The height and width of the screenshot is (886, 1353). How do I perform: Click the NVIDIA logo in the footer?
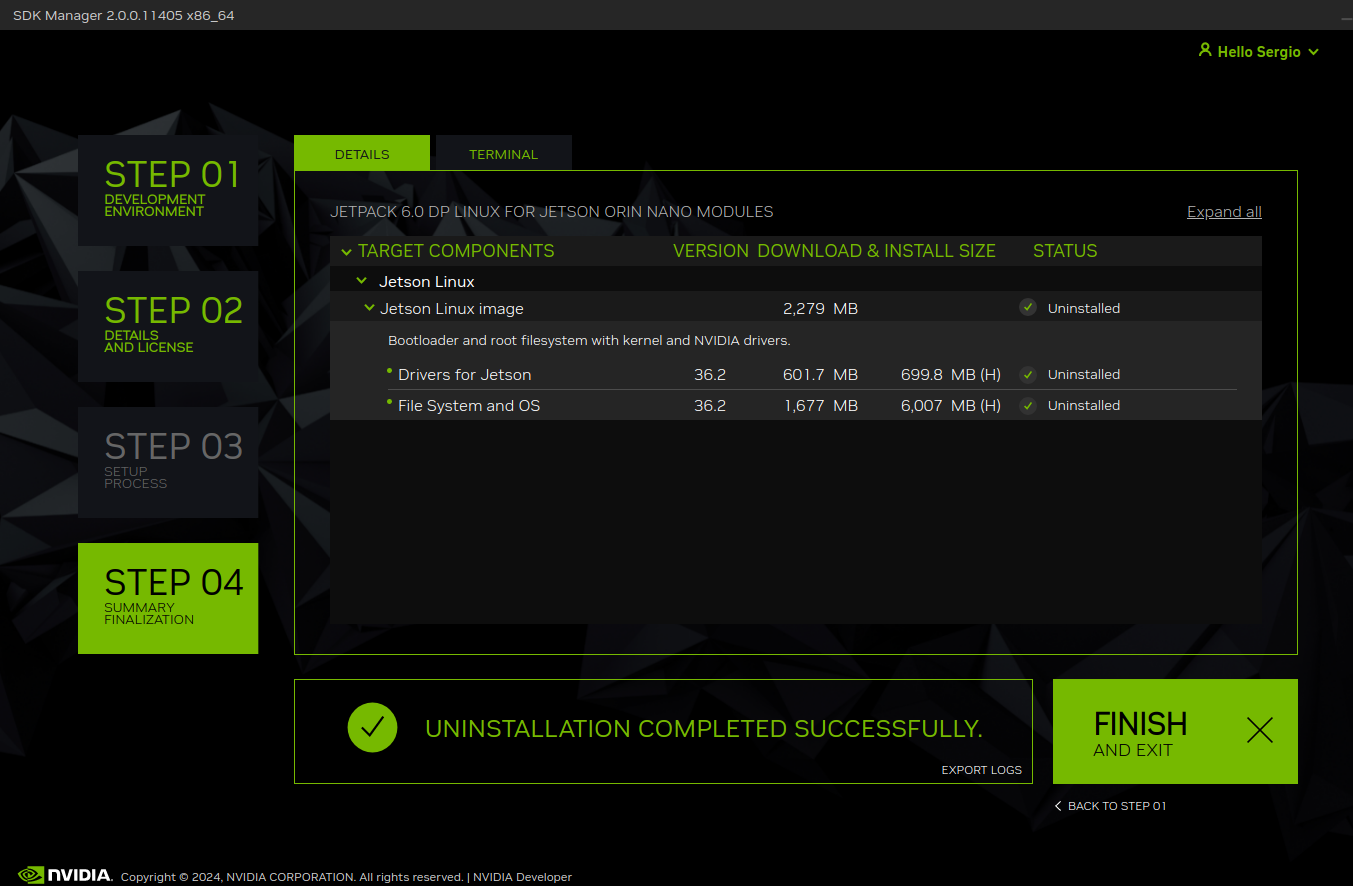[x=65, y=875]
